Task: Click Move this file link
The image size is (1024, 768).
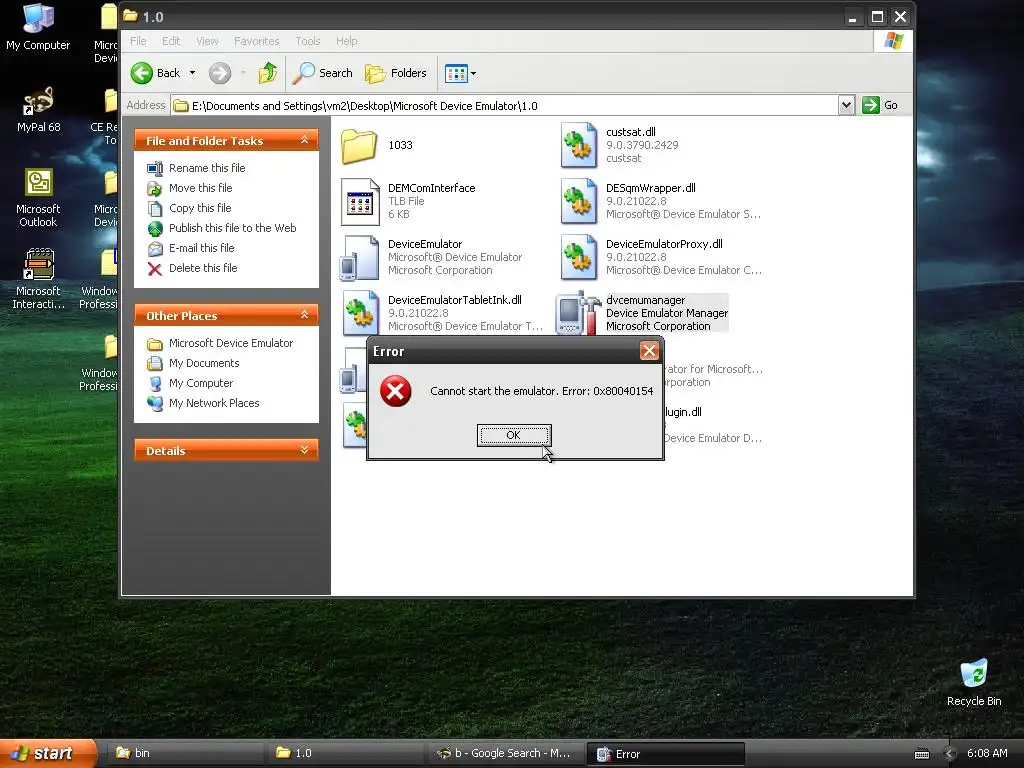Action: (x=200, y=188)
